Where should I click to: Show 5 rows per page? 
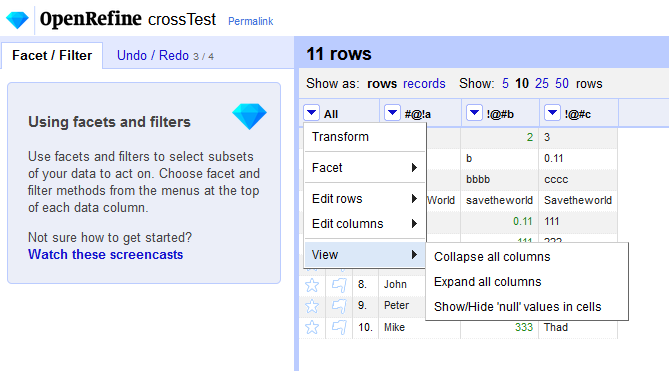click(x=505, y=84)
